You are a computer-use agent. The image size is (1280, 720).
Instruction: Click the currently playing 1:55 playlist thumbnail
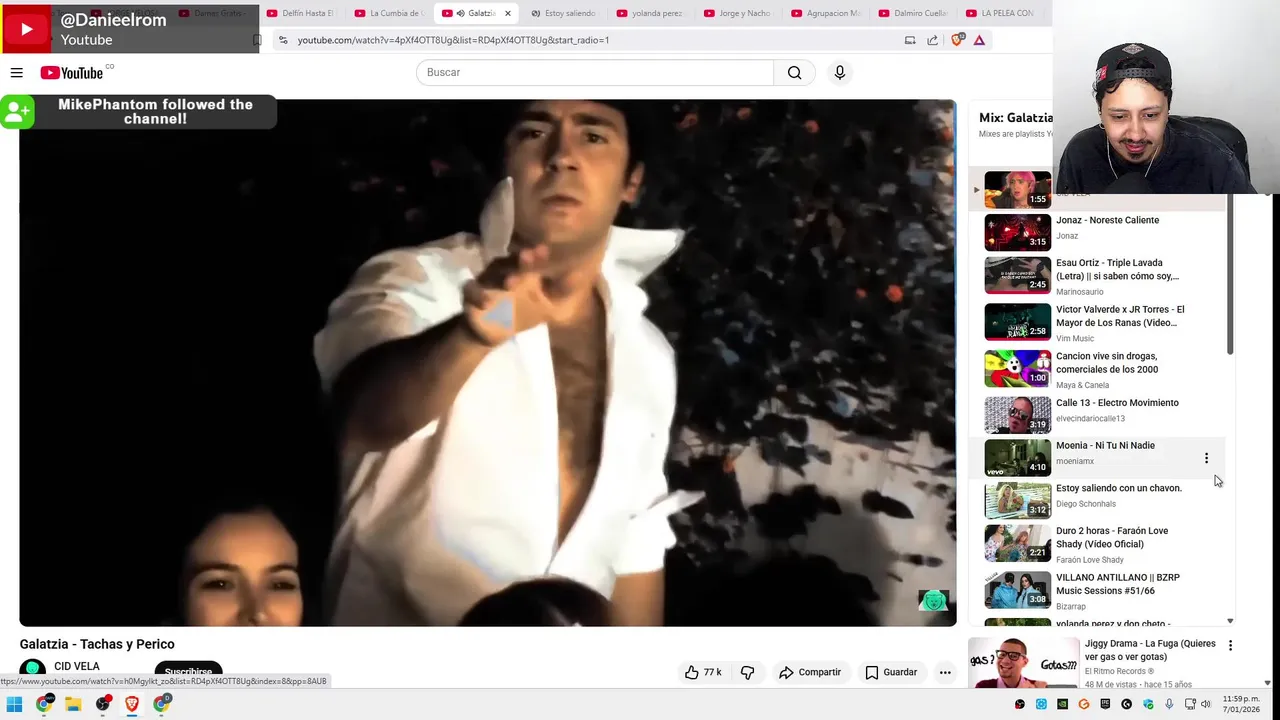point(1017,189)
